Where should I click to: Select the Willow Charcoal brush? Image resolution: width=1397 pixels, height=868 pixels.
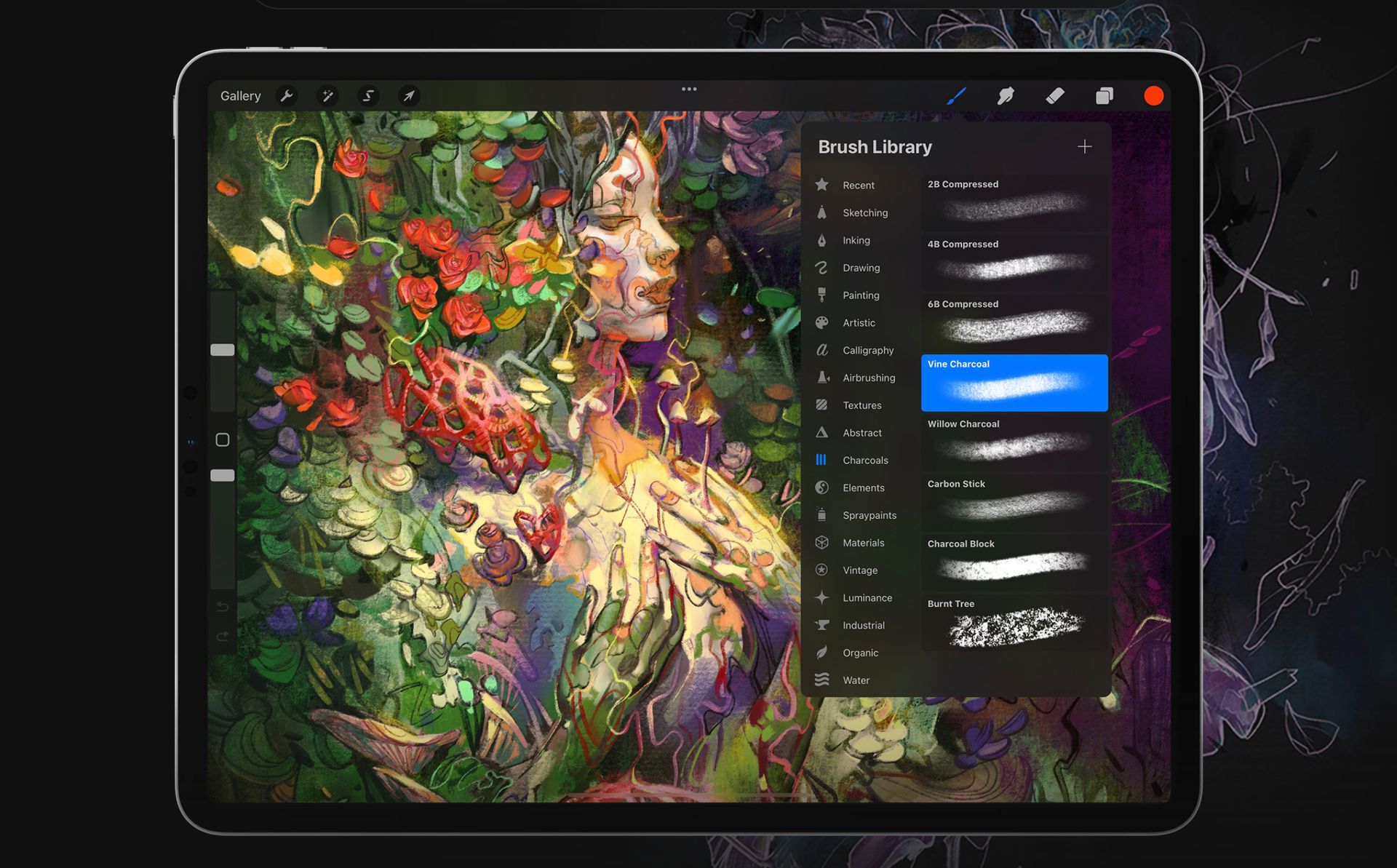1014,443
